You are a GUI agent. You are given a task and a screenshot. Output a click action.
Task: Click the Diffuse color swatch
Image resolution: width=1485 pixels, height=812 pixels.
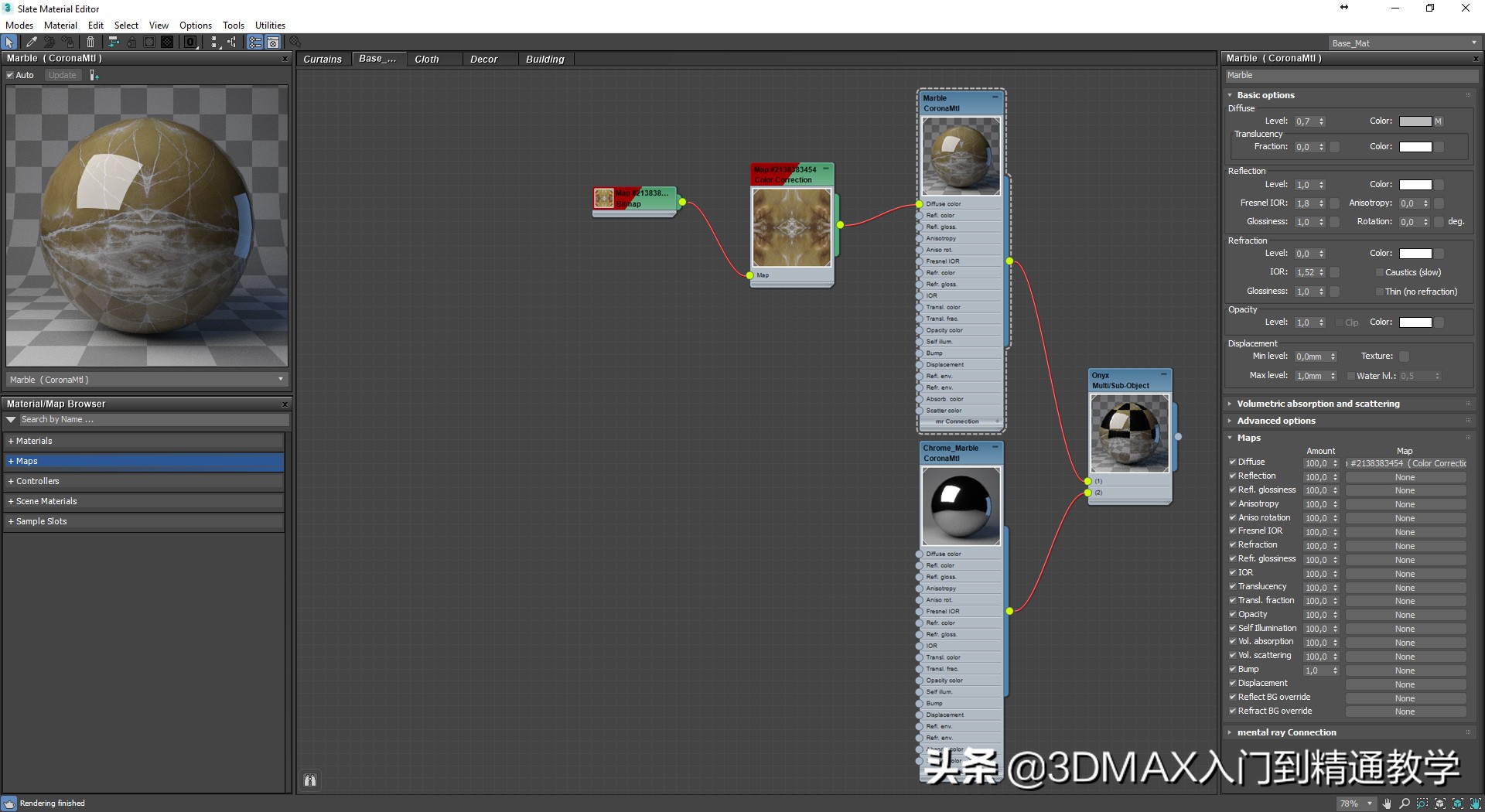[x=1416, y=121]
